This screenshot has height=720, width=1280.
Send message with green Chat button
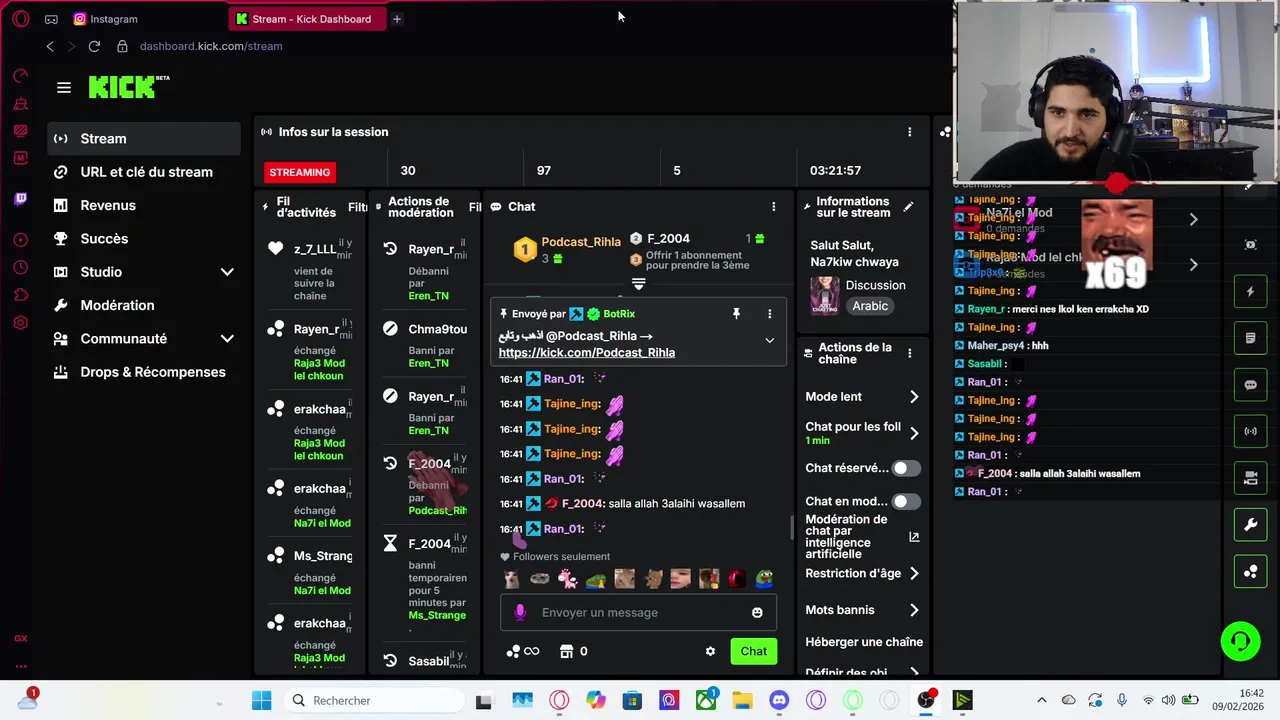[x=754, y=652]
